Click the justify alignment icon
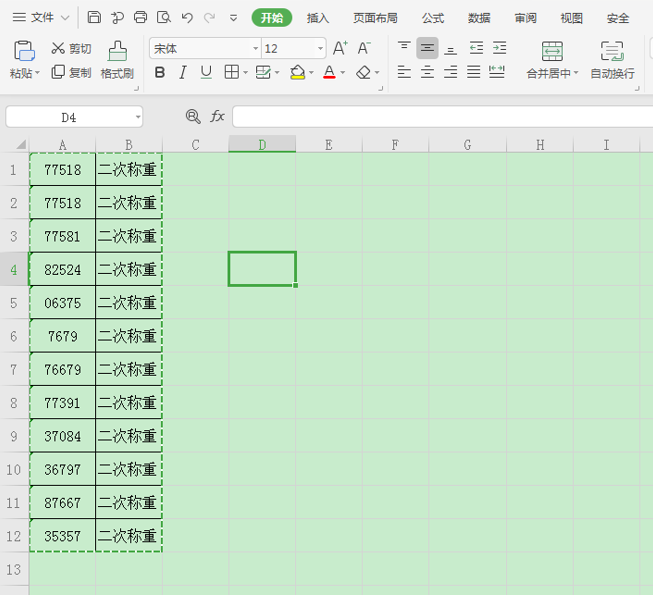This screenshot has width=653, height=596. (474, 72)
